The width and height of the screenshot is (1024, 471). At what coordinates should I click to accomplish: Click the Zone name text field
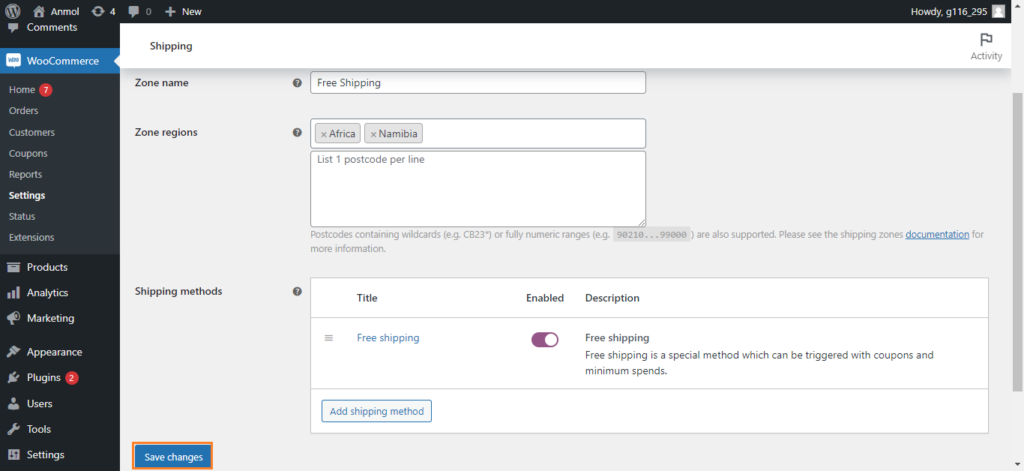click(478, 83)
